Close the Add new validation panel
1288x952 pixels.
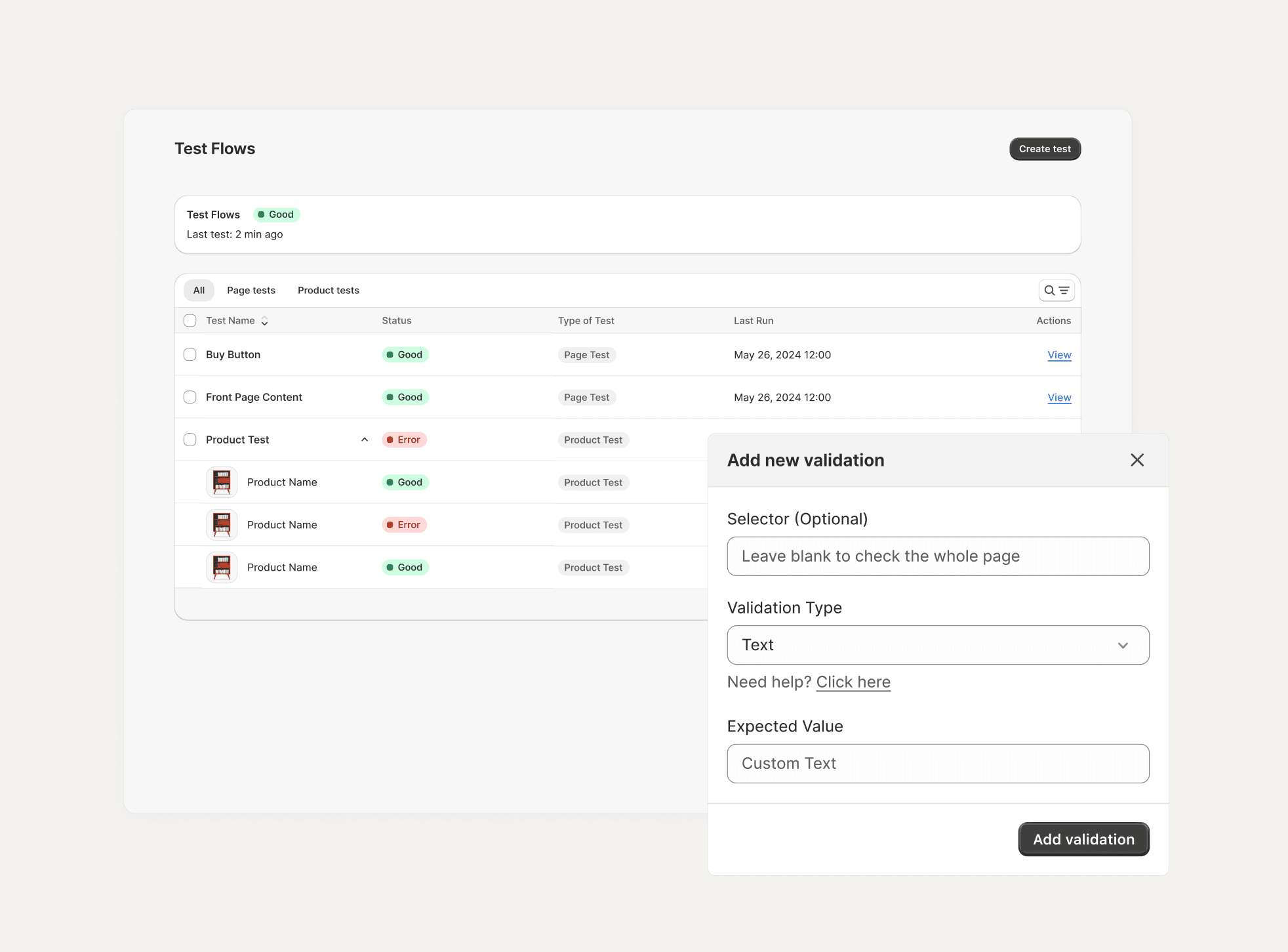[x=1137, y=460]
